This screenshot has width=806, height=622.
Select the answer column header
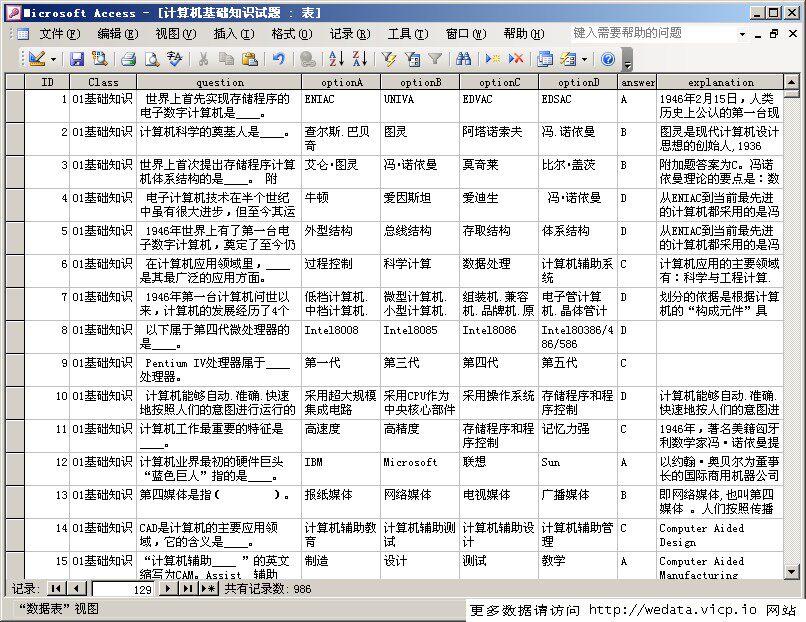point(637,82)
